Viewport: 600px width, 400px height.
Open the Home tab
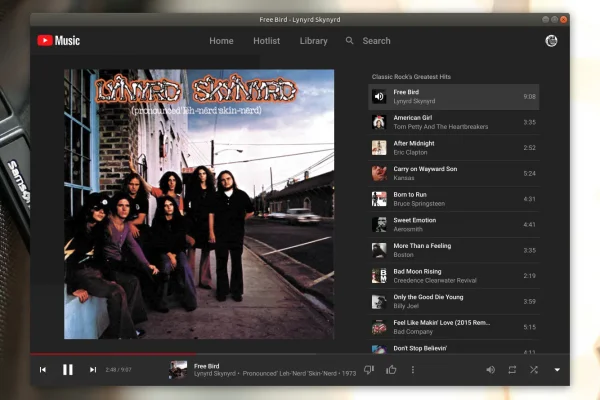221,41
